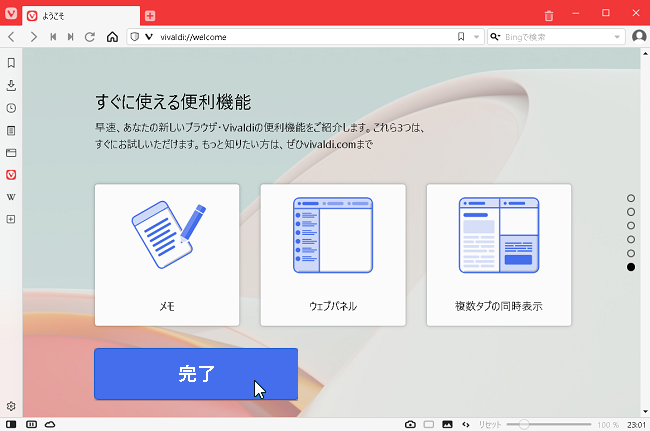650x431 pixels.
Task: Reset zoom with リセット button
Action: click(490, 425)
